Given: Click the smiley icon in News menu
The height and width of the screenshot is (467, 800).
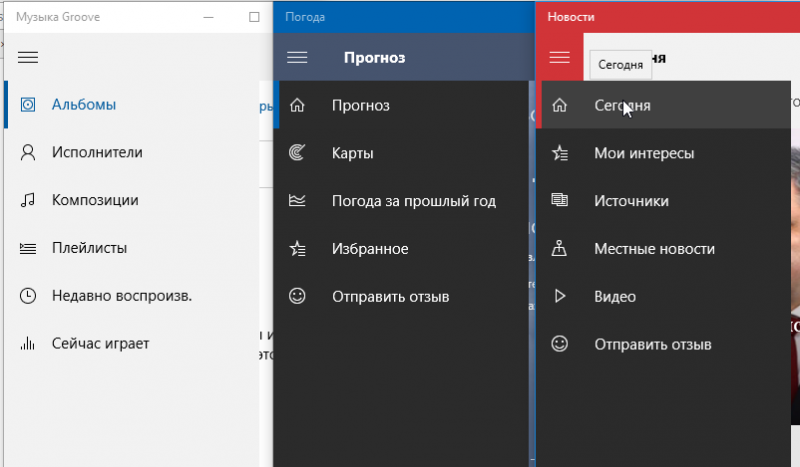Looking at the screenshot, I should coord(559,343).
